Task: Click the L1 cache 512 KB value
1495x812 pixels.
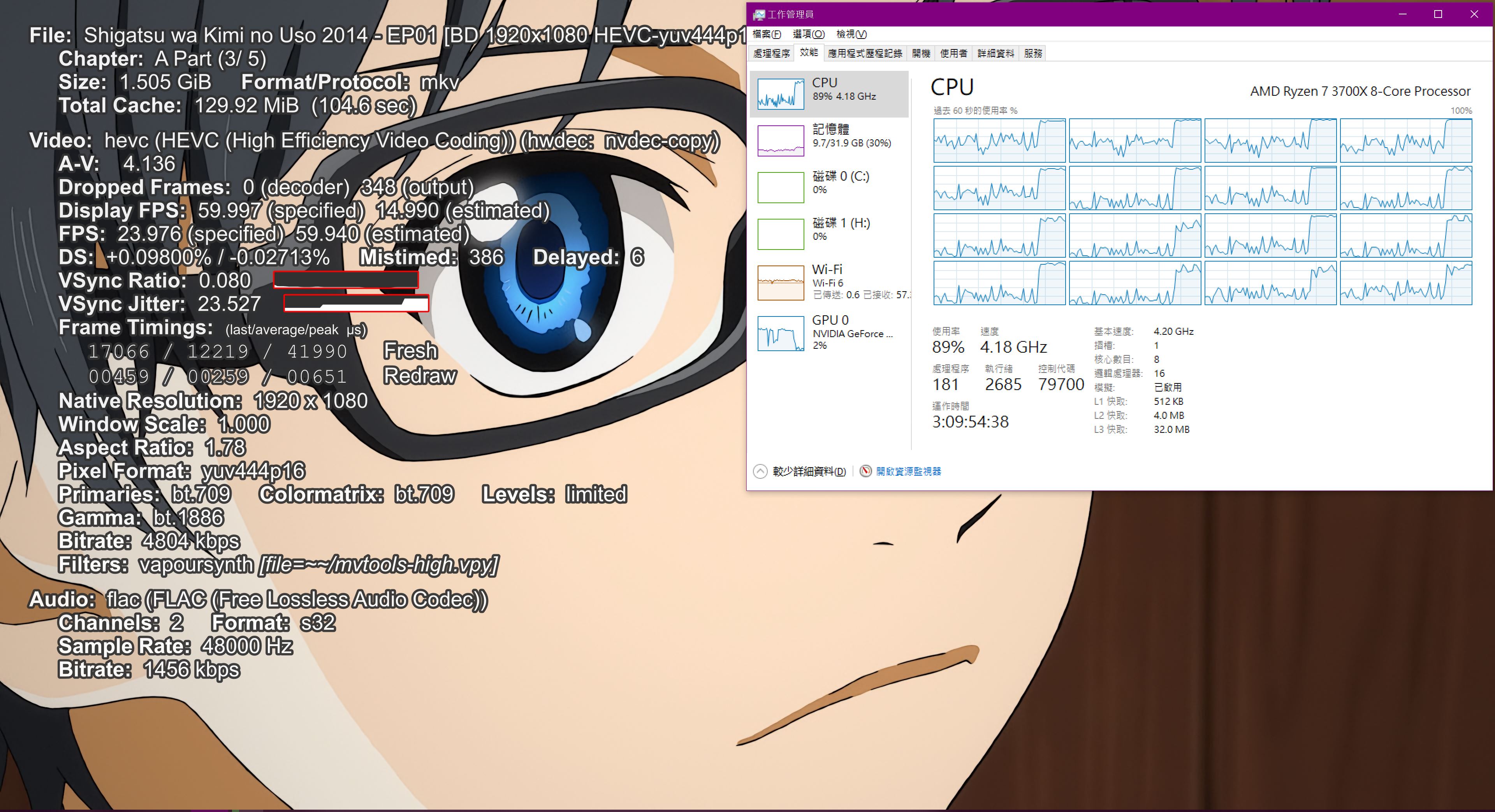Action: (1168, 402)
